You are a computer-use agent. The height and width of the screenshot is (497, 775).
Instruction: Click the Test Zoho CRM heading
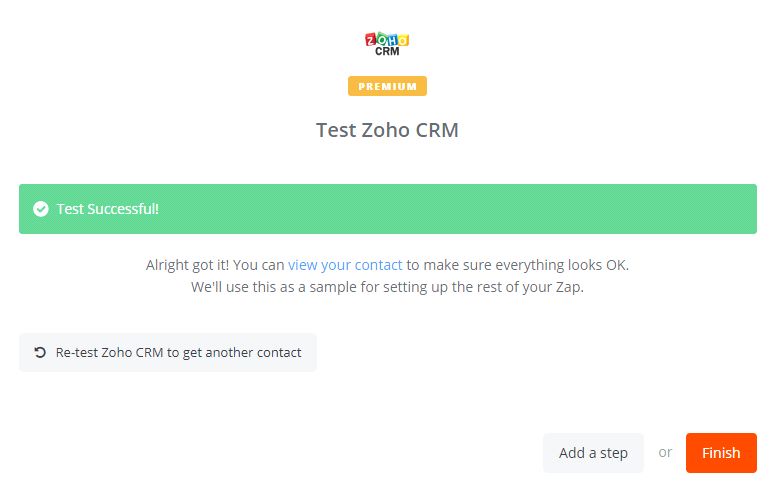click(x=387, y=130)
